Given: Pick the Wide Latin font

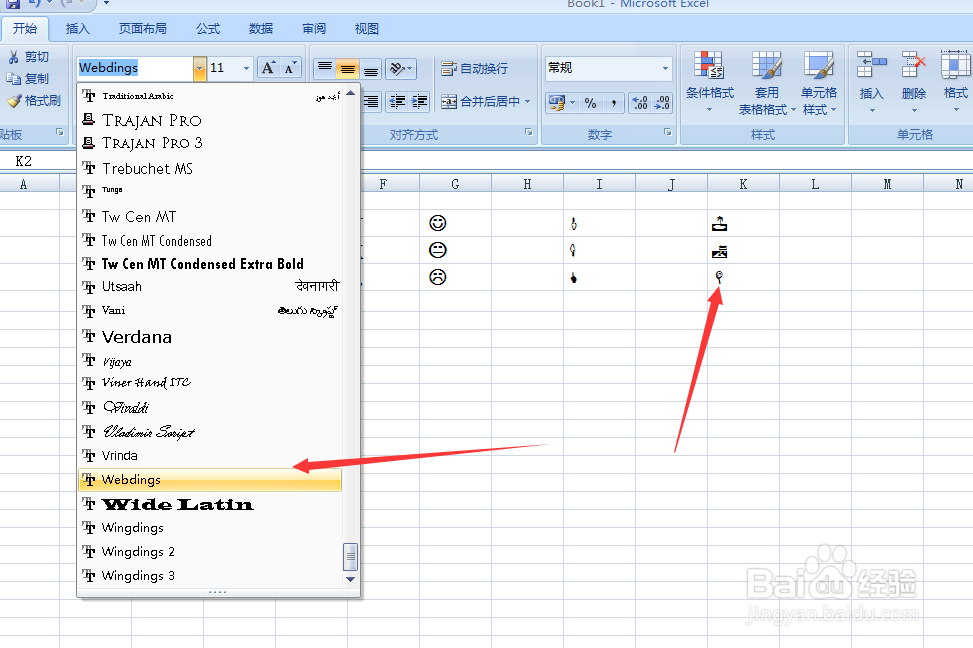Looking at the screenshot, I should coord(210,504).
